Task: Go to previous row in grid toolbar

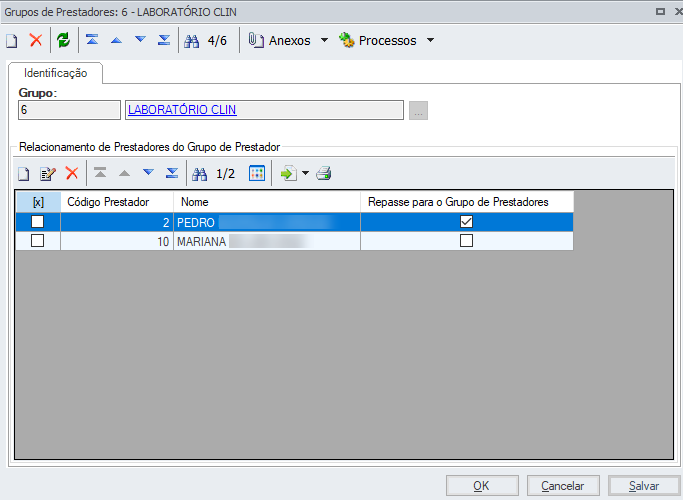Action: (125, 173)
